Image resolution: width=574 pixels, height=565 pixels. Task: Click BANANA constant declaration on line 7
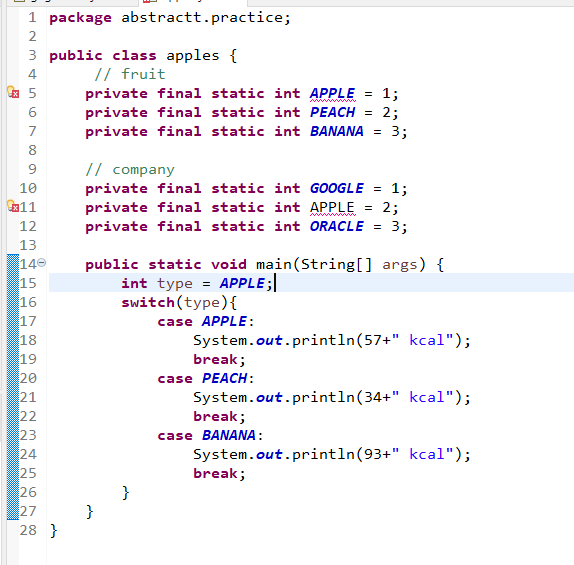click(337, 131)
